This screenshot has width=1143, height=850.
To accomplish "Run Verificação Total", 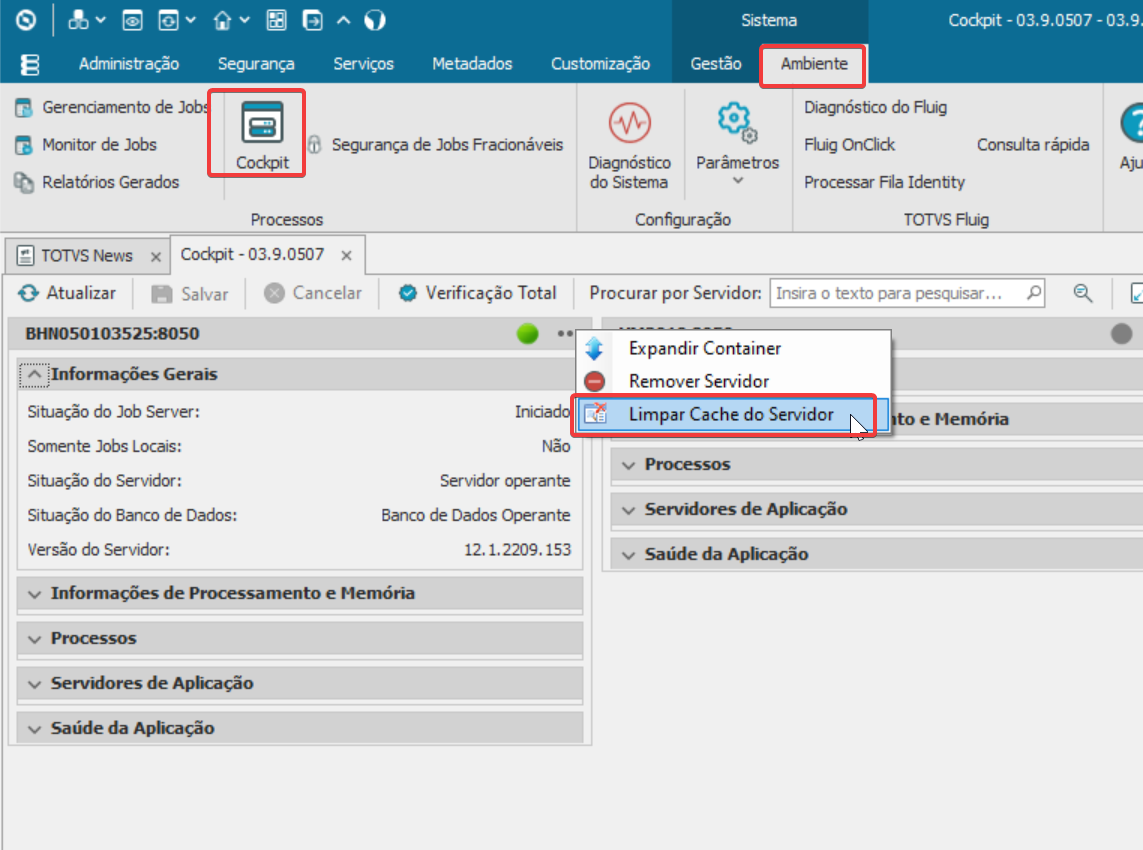I will 477,293.
